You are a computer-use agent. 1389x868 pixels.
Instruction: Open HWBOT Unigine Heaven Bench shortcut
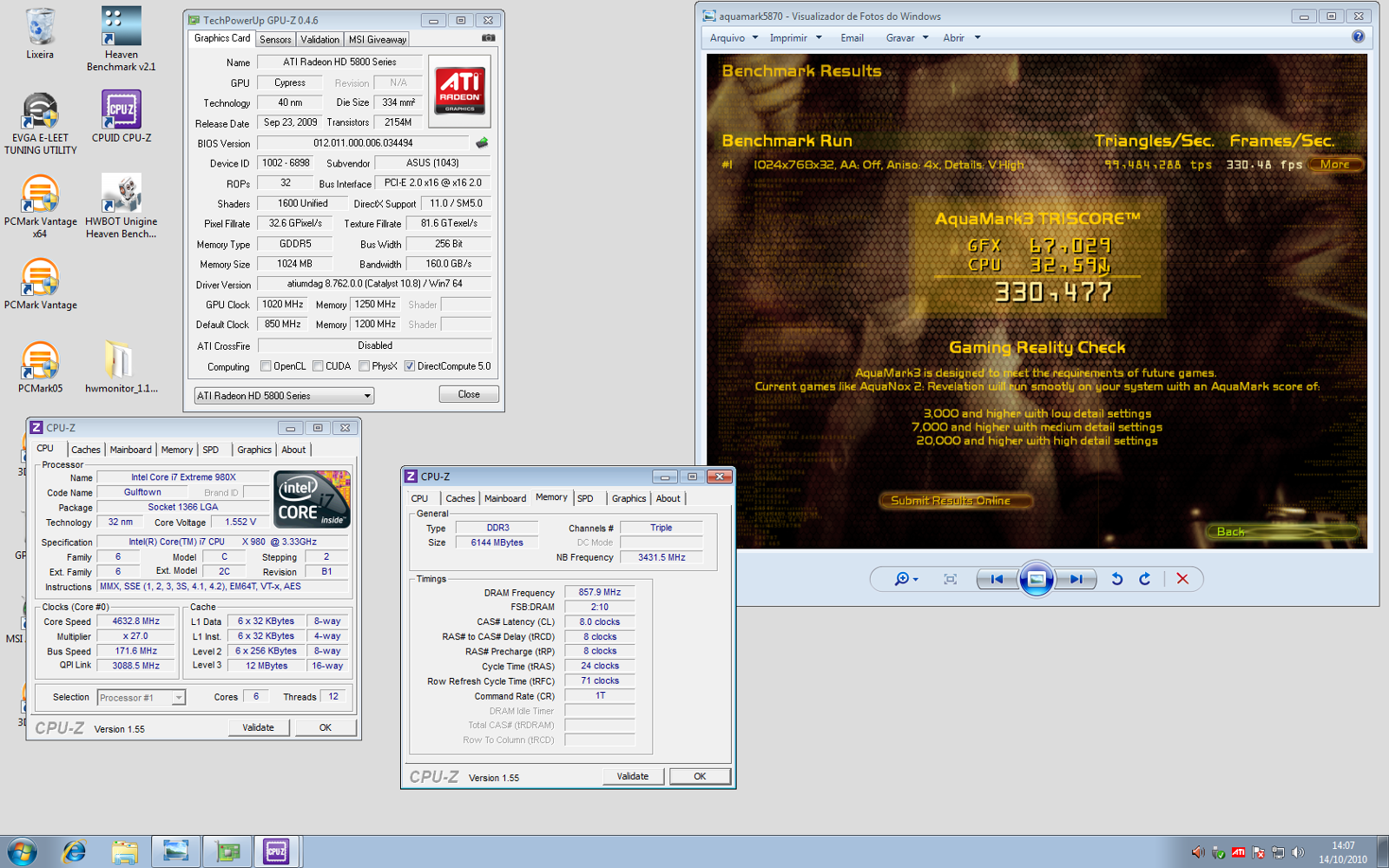click(x=122, y=207)
